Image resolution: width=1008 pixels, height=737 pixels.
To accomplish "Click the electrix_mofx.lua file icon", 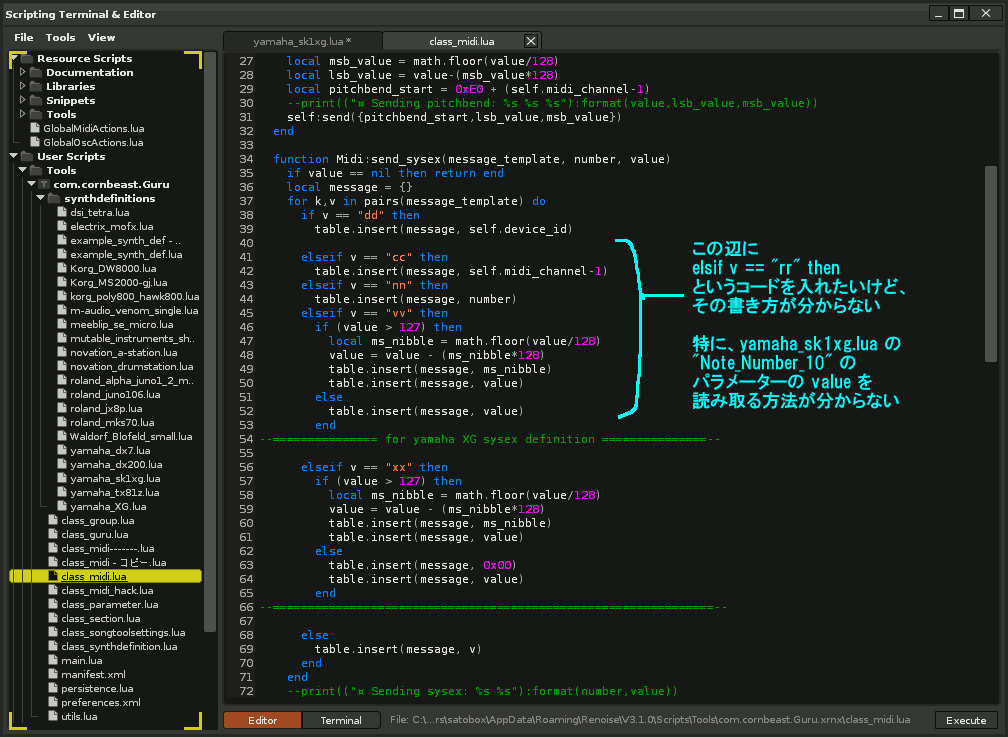I will (62, 226).
